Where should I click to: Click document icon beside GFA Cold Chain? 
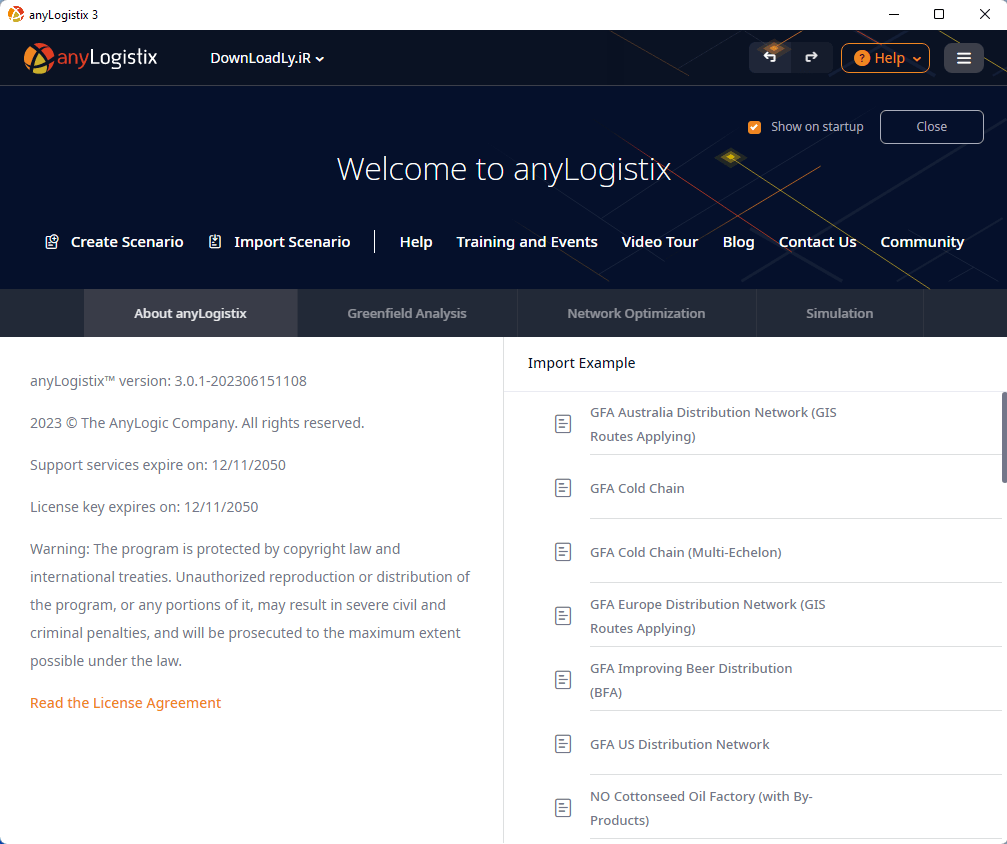point(563,488)
